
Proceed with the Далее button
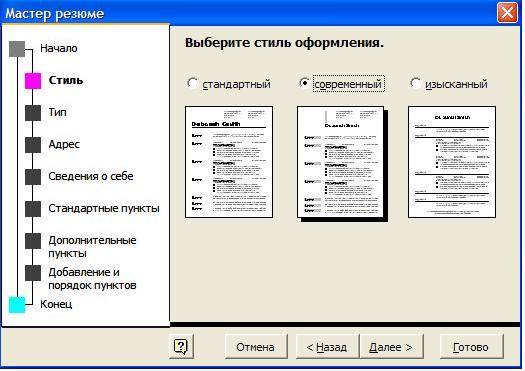[x=391, y=347]
